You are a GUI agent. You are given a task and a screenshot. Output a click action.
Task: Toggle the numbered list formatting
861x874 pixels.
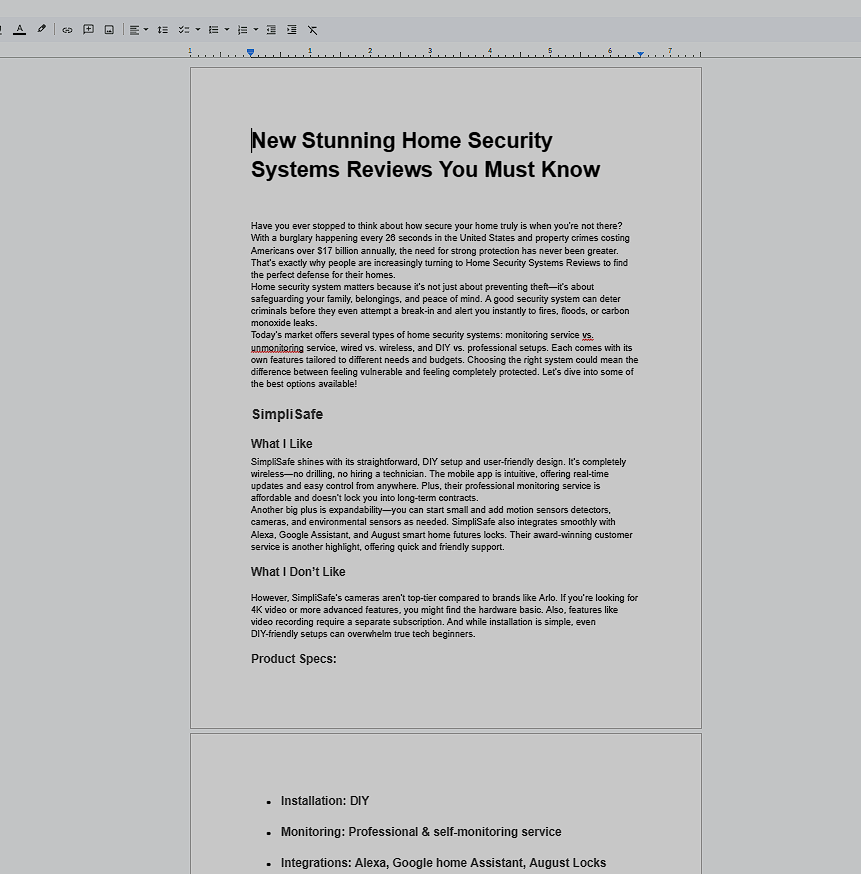(242, 30)
